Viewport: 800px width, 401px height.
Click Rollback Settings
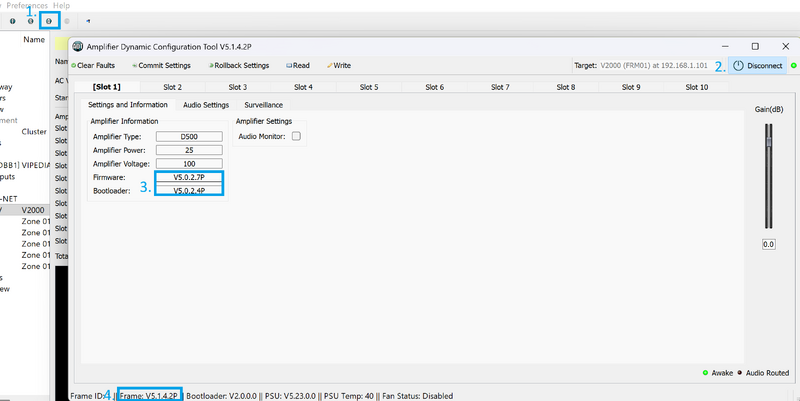tap(238, 65)
